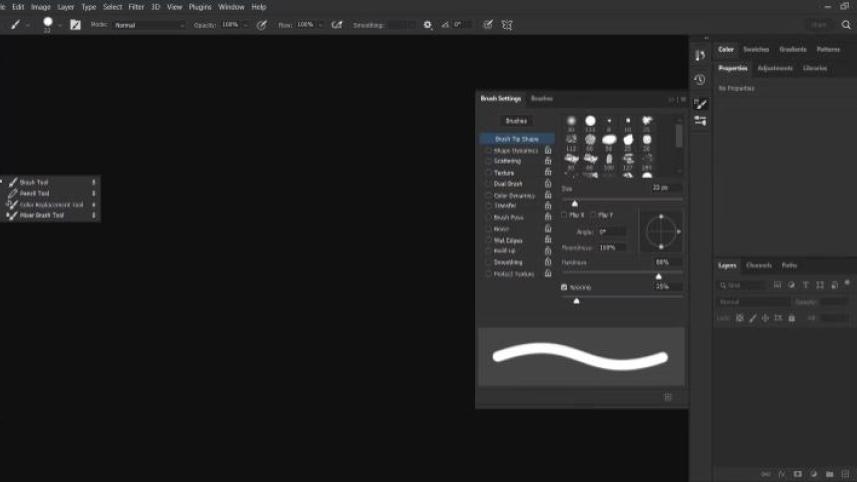Click the Brushes button in Brush Settings
Image resolution: width=857 pixels, height=482 pixels.
[x=516, y=121]
